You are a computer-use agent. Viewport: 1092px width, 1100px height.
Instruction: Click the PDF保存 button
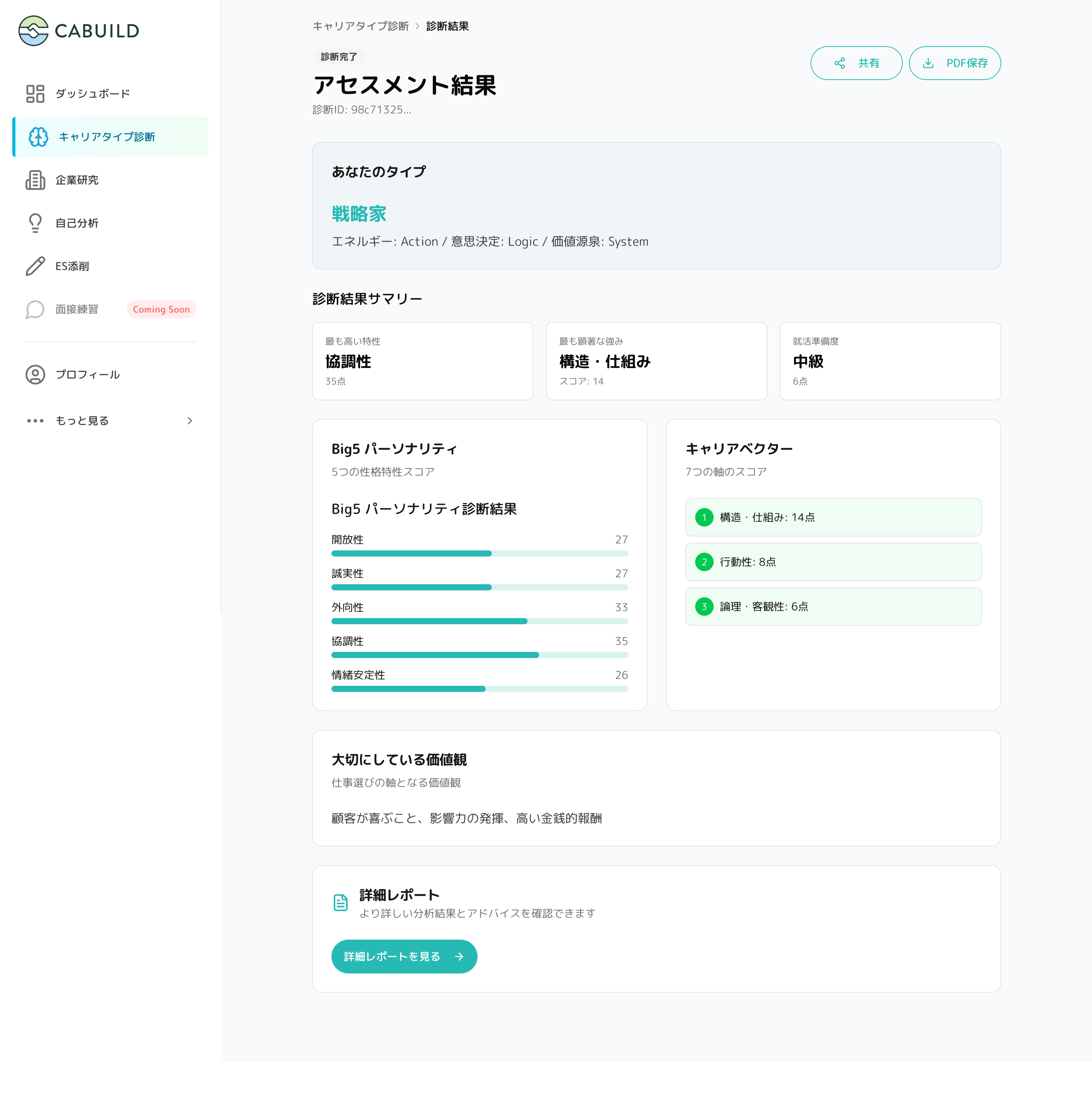(x=955, y=63)
